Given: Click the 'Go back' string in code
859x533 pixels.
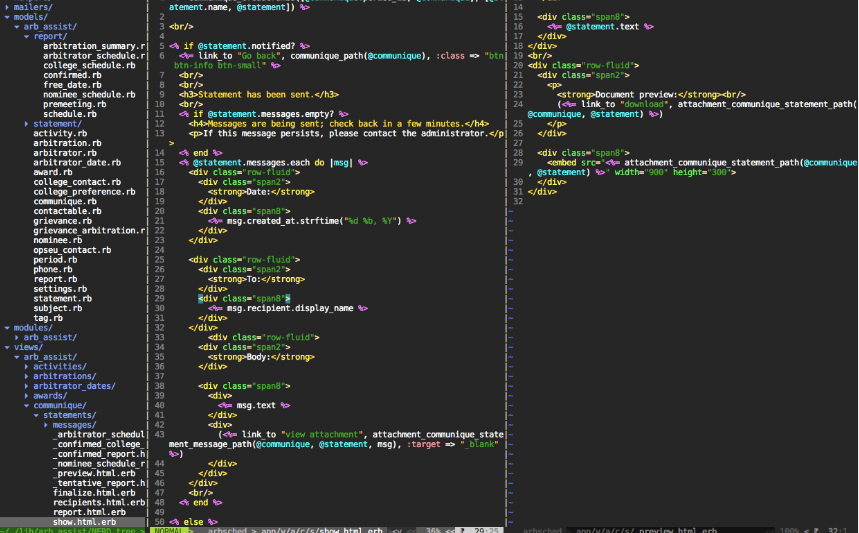Looking at the screenshot, I should point(259,56).
